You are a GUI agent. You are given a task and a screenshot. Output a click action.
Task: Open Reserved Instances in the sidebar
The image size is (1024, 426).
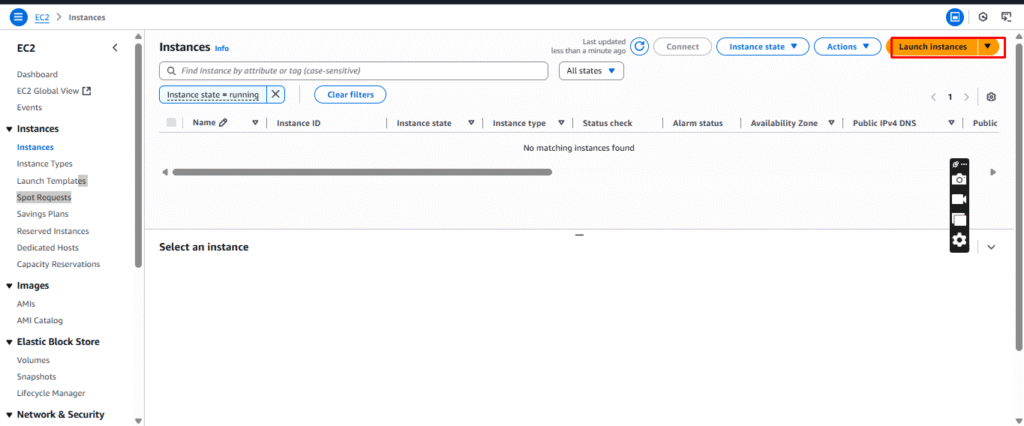(x=53, y=231)
